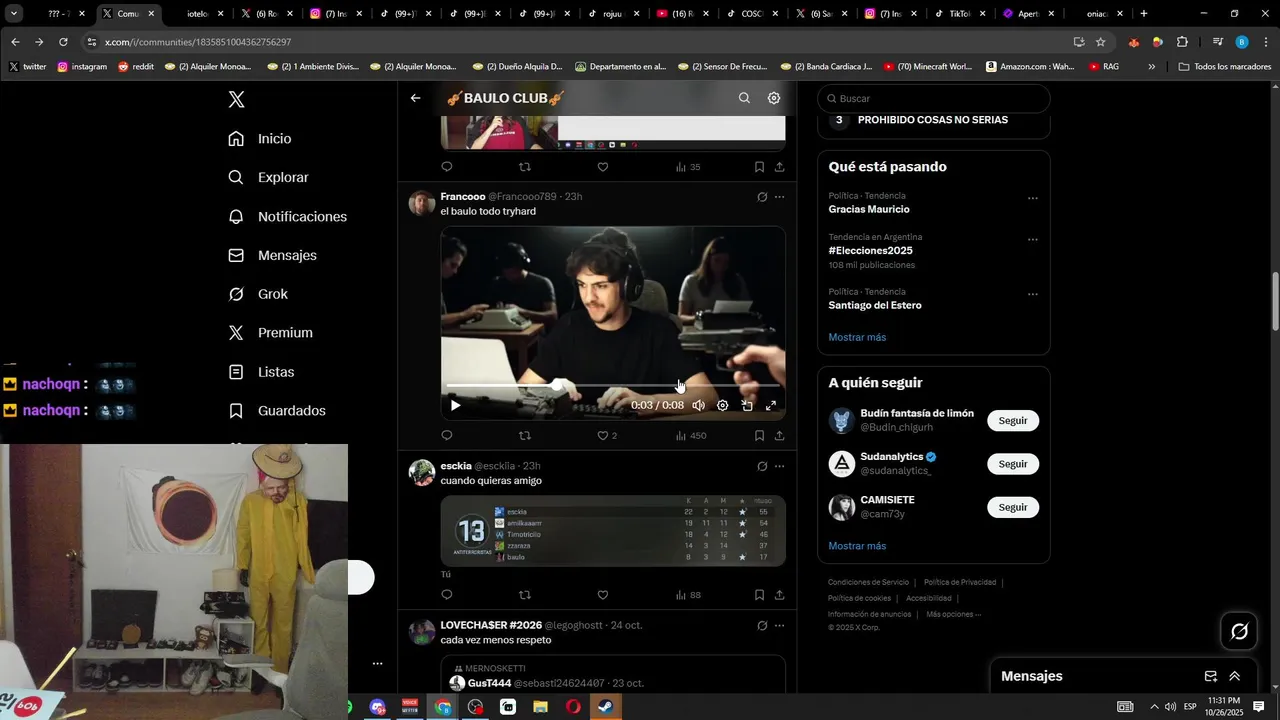Reply to Francooo's post

click(447, 436)
